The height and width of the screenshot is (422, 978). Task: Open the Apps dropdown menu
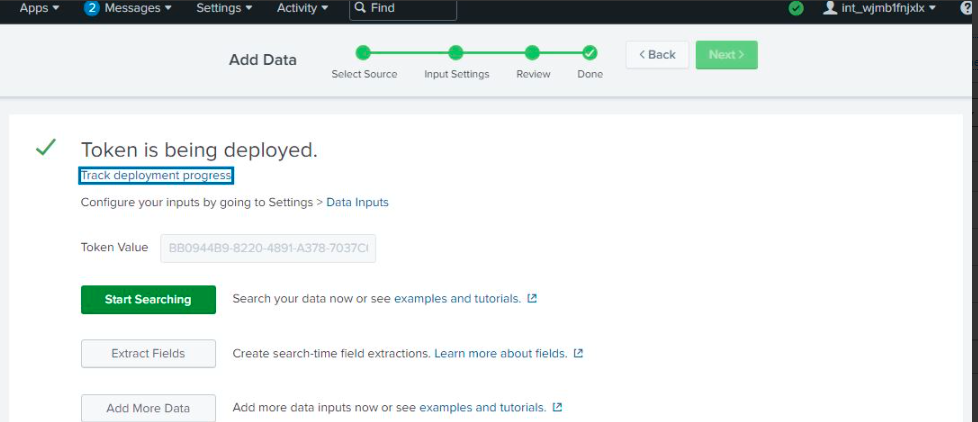click(39, 8)
